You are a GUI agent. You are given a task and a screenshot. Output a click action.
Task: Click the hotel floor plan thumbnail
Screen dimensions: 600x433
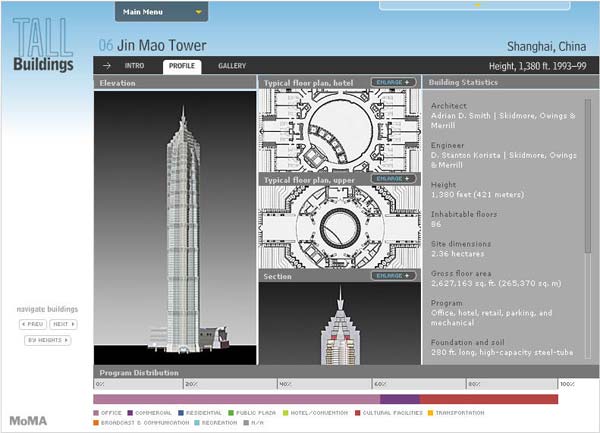(x=340, y=130)
